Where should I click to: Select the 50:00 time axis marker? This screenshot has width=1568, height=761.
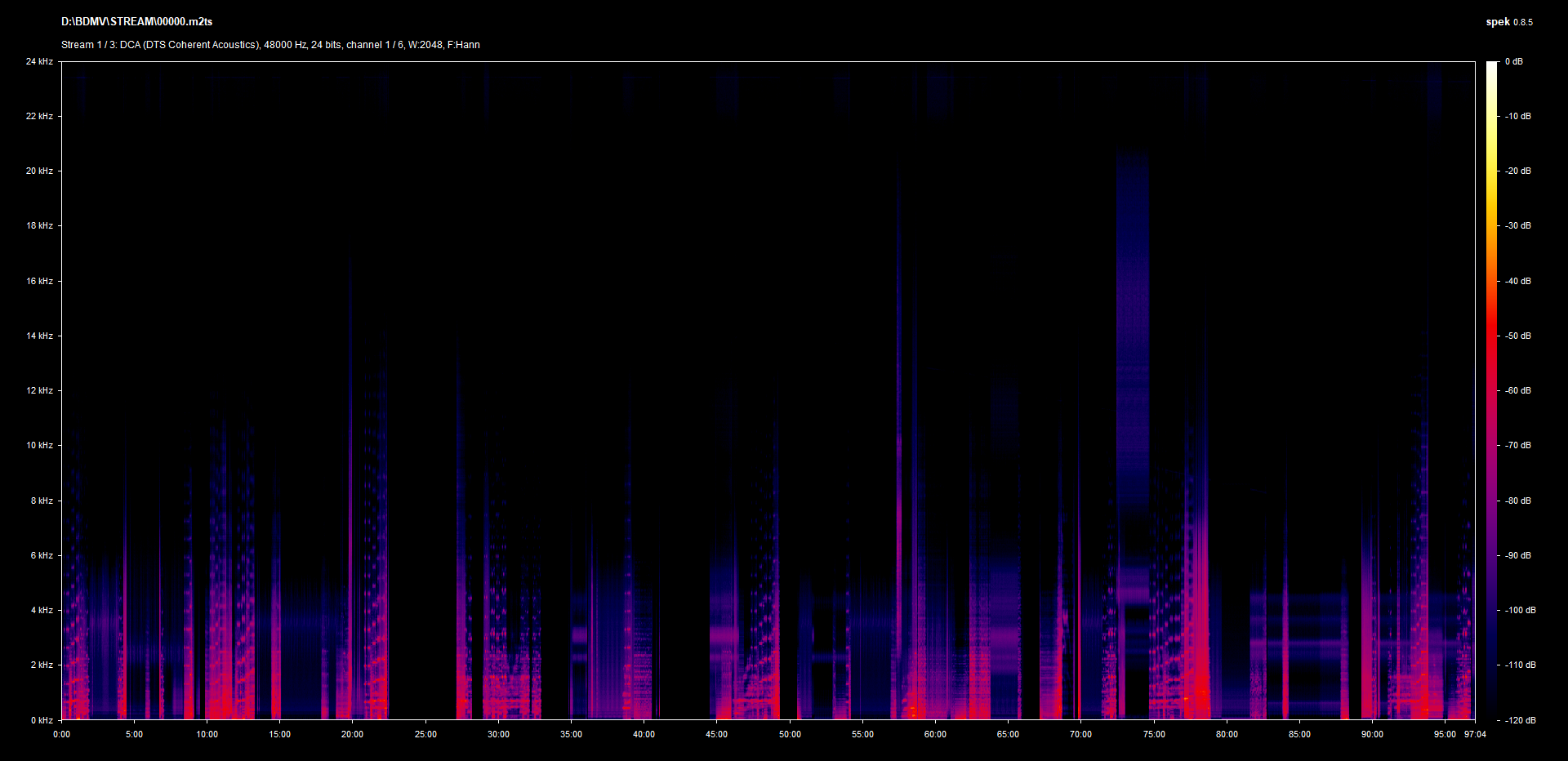(790, 734)
